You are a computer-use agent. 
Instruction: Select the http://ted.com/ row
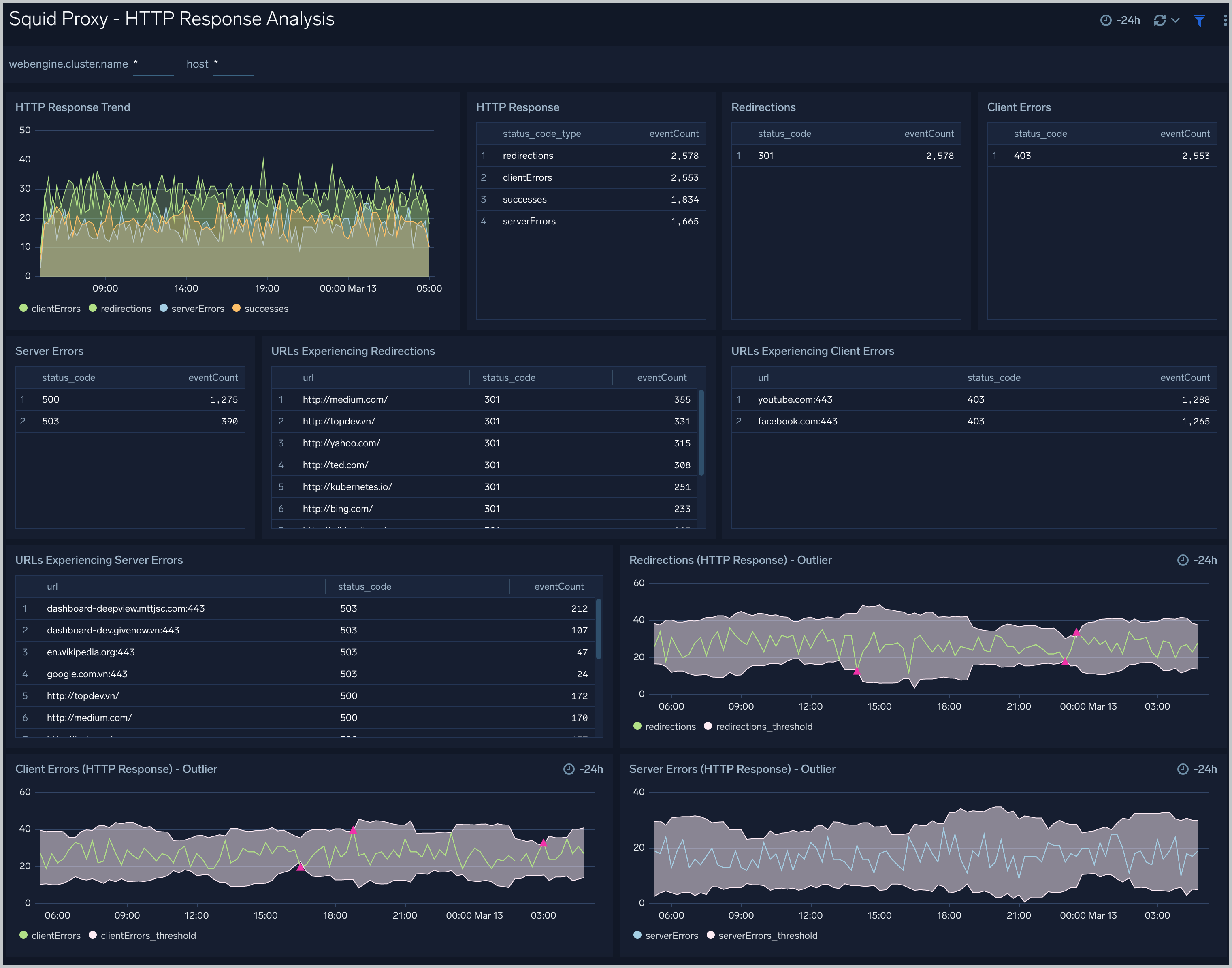(x=485, y=465)
